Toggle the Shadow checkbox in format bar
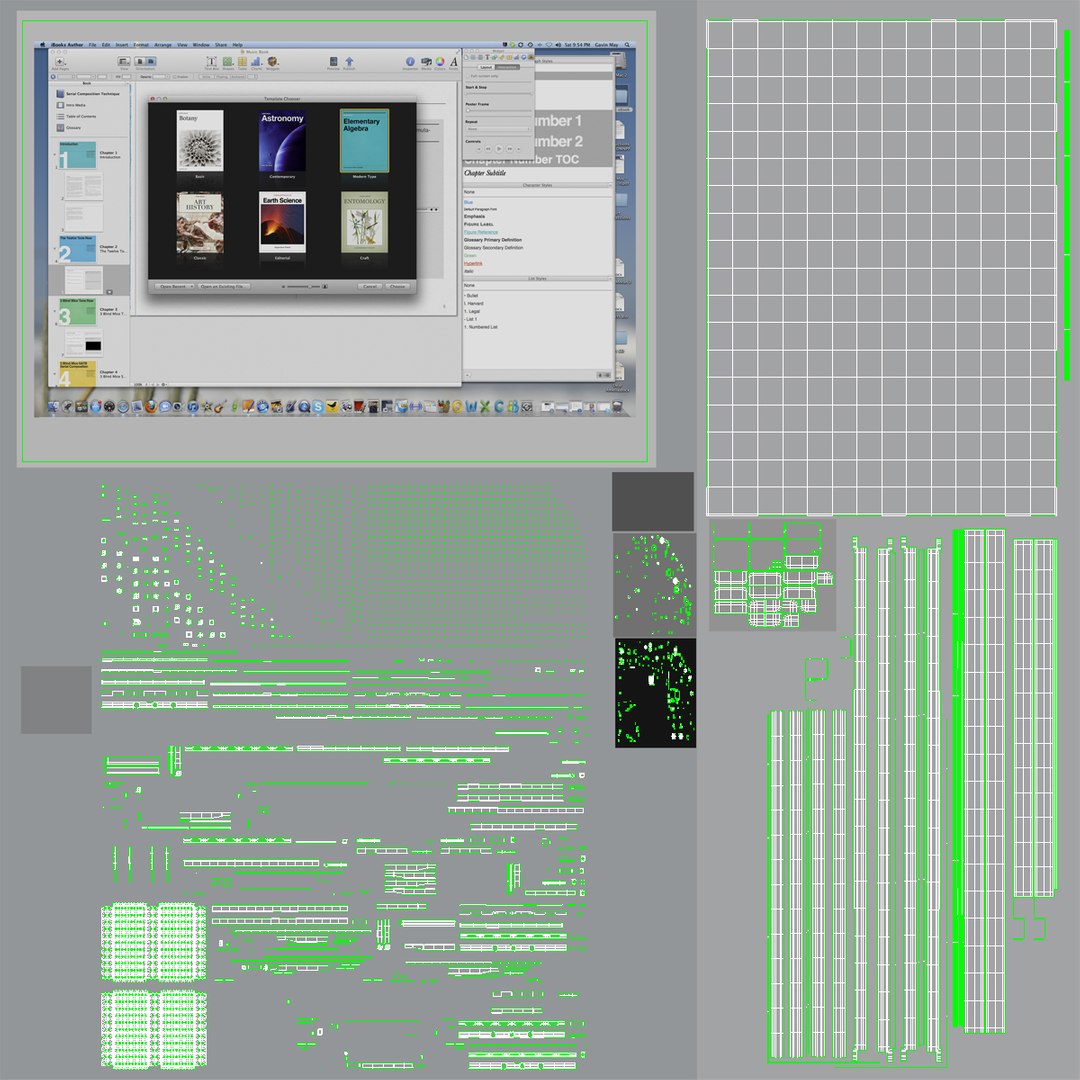 click(x=174, y=76)
